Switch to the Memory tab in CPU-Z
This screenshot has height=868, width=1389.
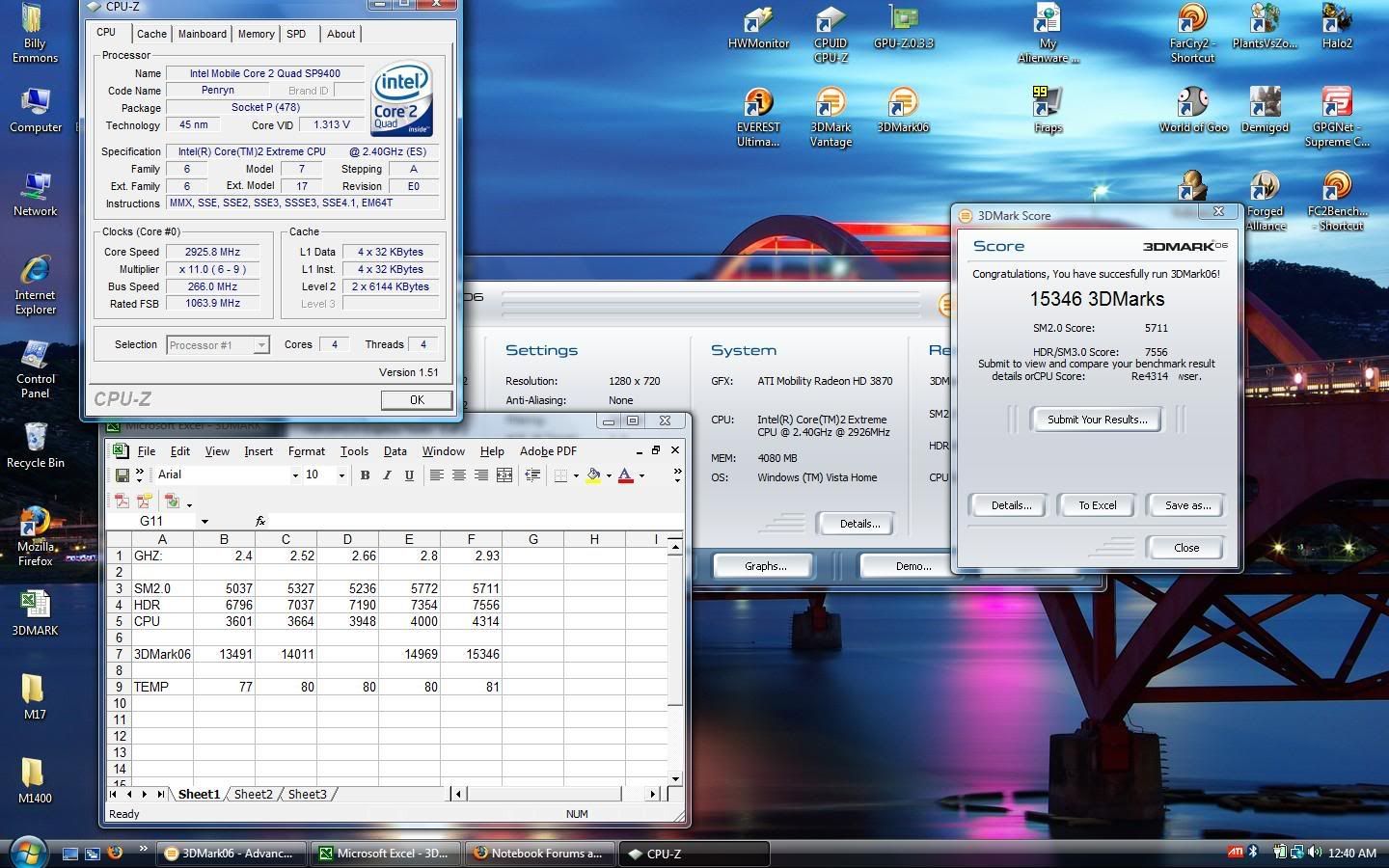click(x=256, y=34)
